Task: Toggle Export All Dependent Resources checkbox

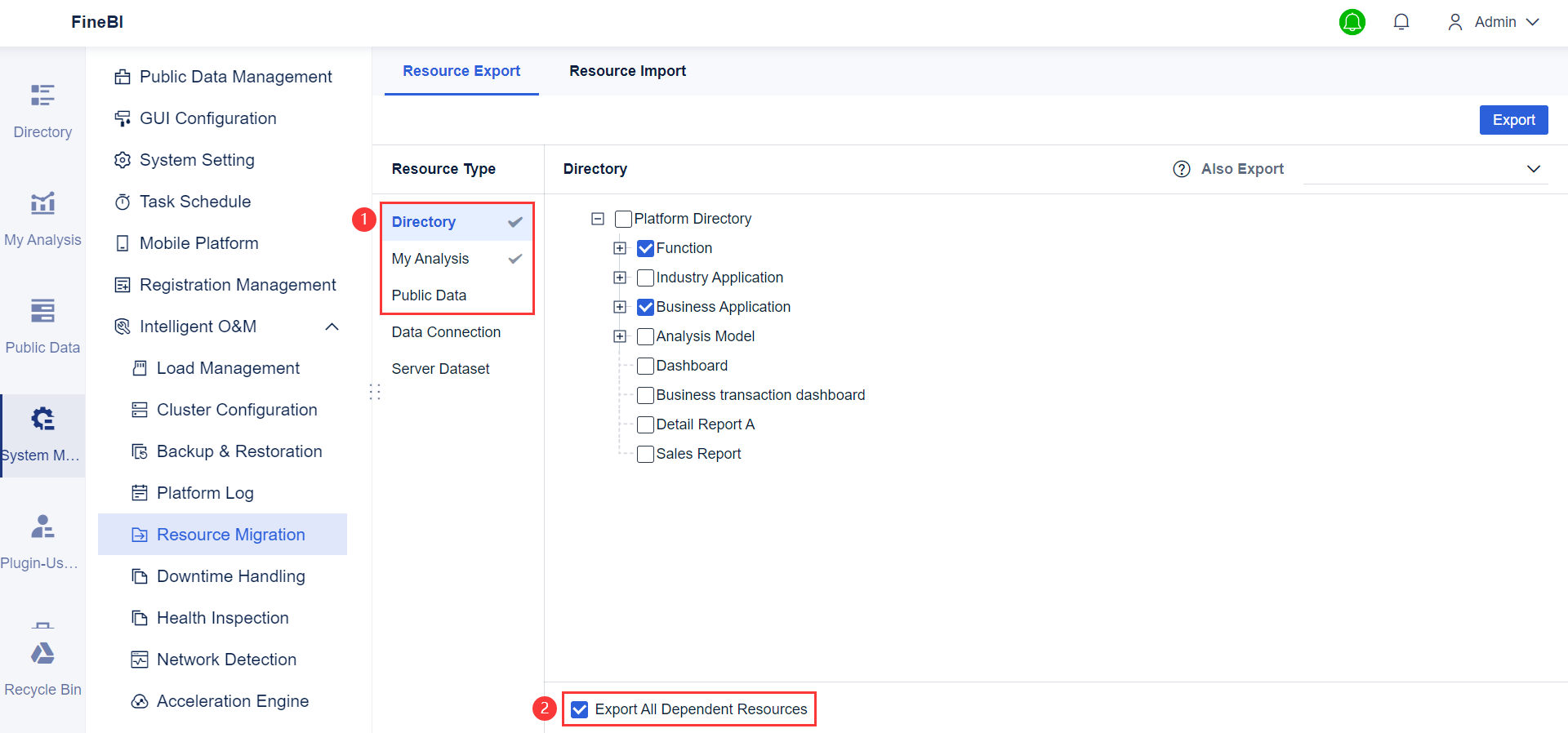Action: pyautogui.click(x=580, y=709)
